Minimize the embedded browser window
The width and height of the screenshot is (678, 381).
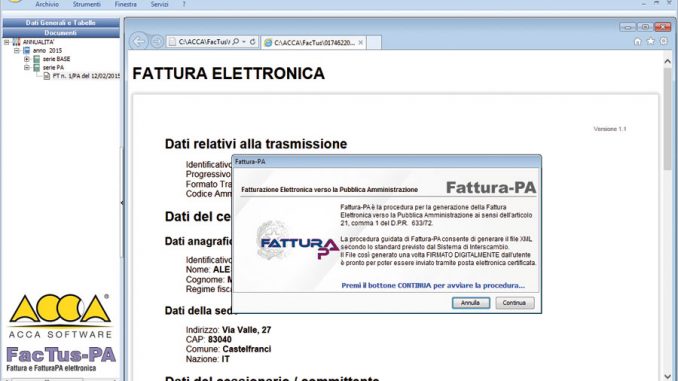tap(627, 27)
